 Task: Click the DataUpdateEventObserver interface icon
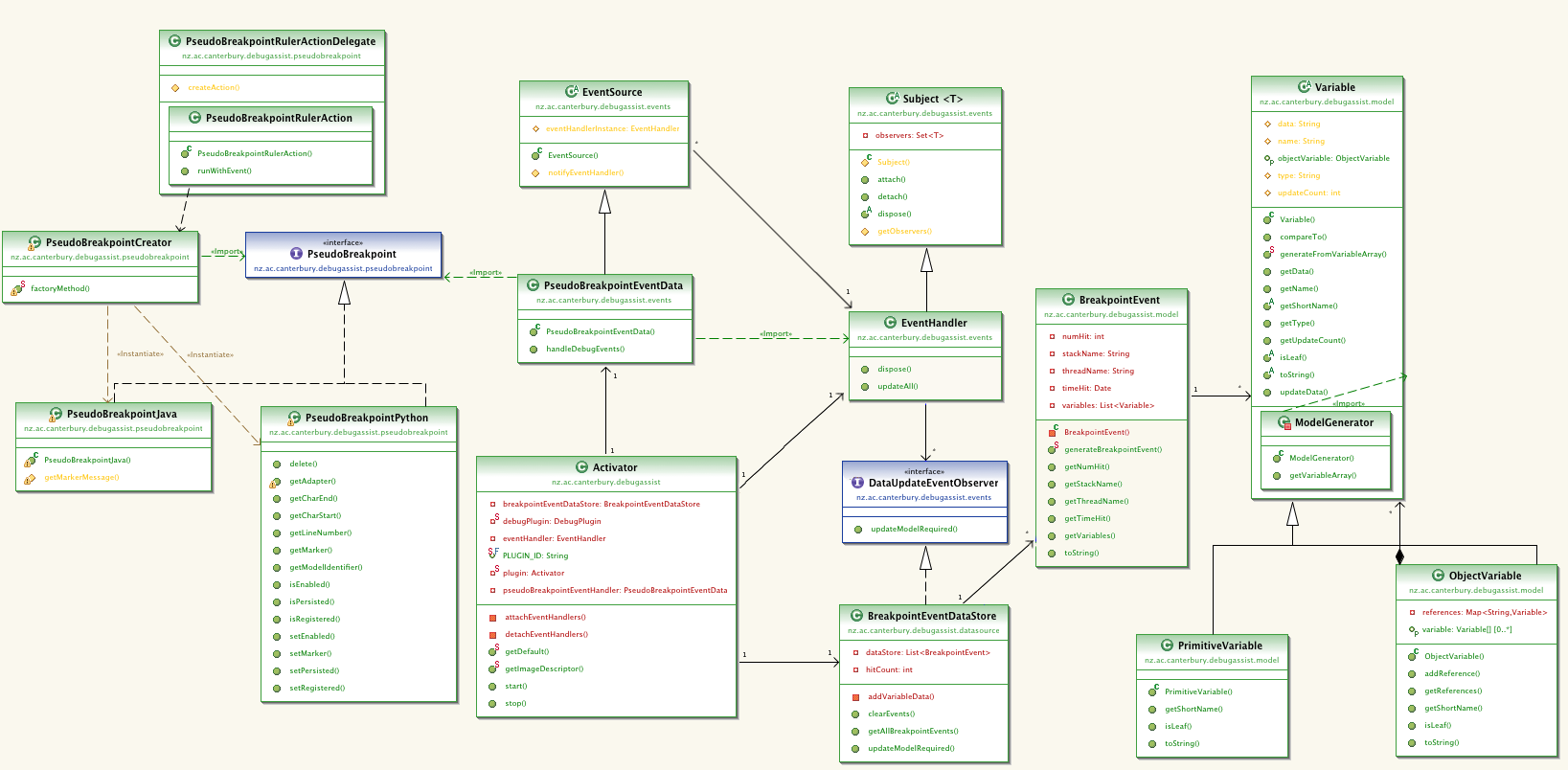(857, 483)
